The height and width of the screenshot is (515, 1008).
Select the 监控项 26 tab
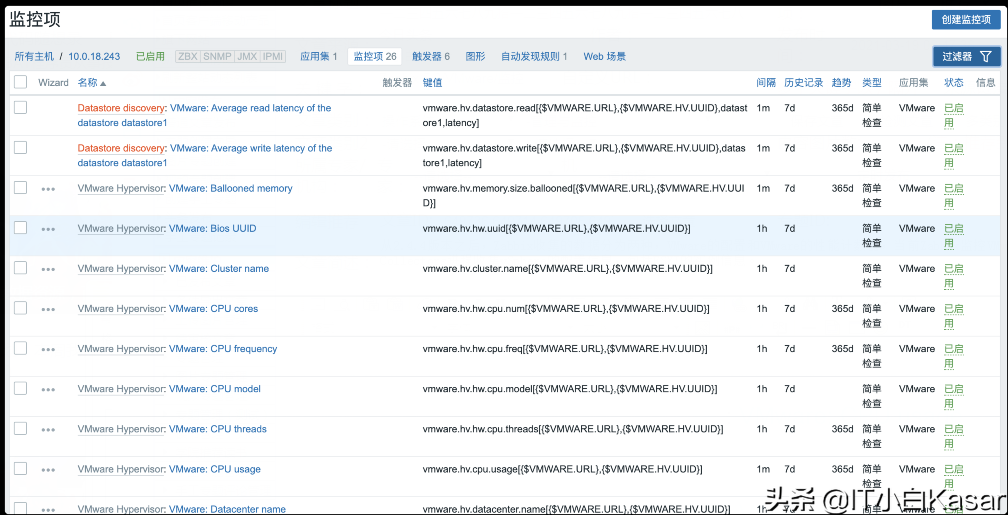(375, 57)
